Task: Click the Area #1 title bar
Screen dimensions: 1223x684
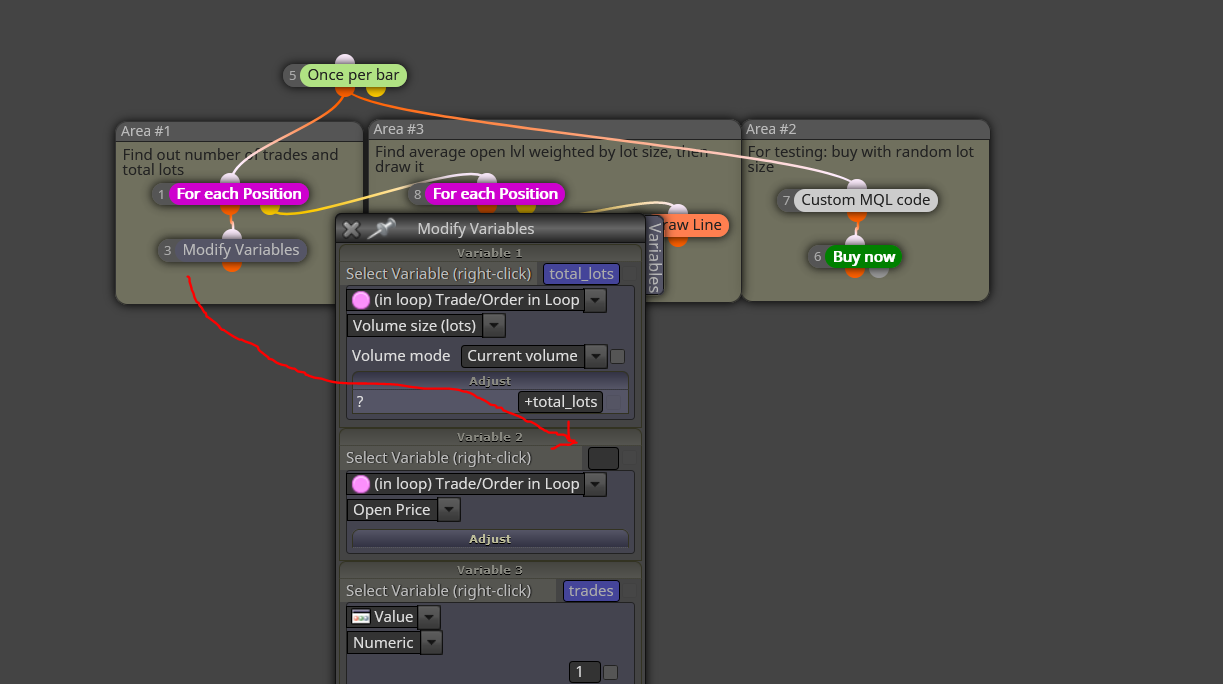Action: (239, 131)
